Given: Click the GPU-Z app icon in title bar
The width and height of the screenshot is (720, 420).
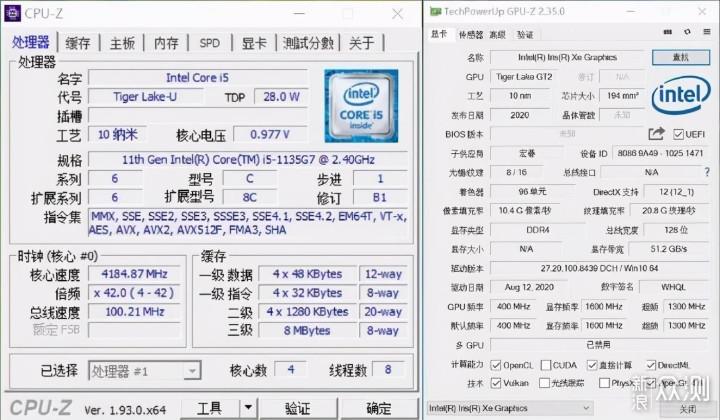Looking at the screenshot, I should pyautogui.click(x=435, y=11).
